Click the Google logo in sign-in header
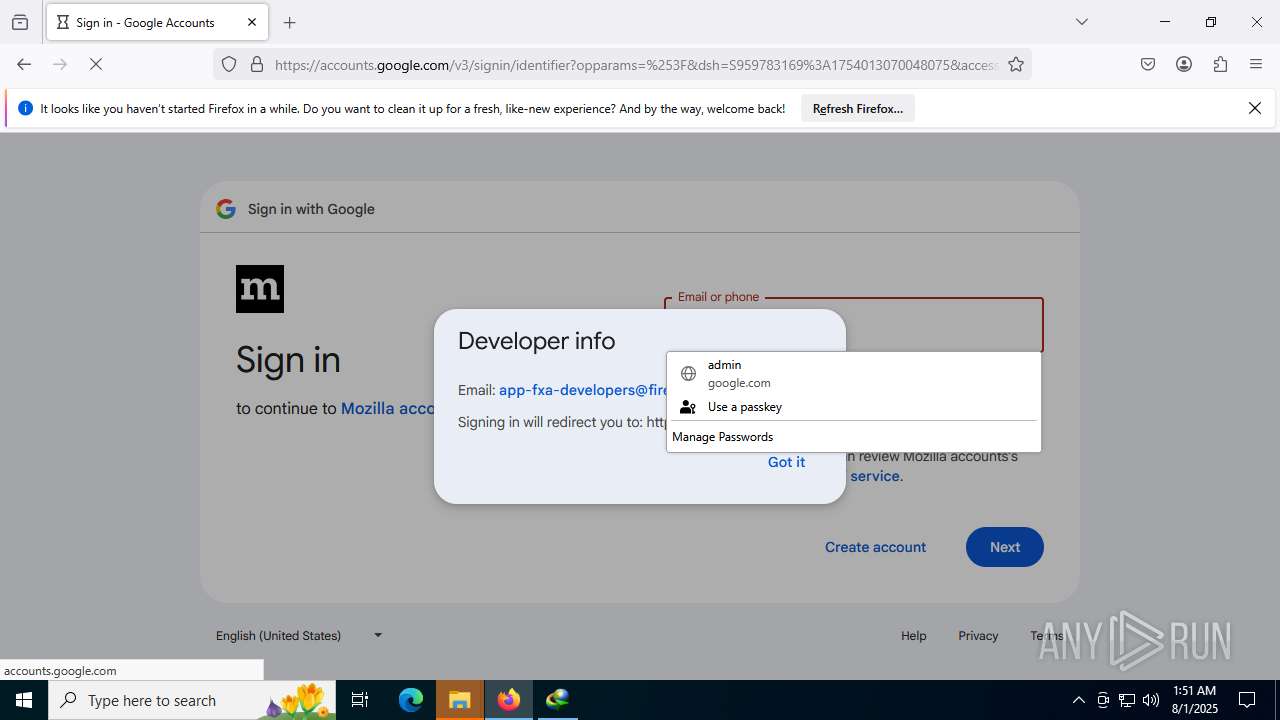This screenshot has width=1280, height=720. [226, 209]
